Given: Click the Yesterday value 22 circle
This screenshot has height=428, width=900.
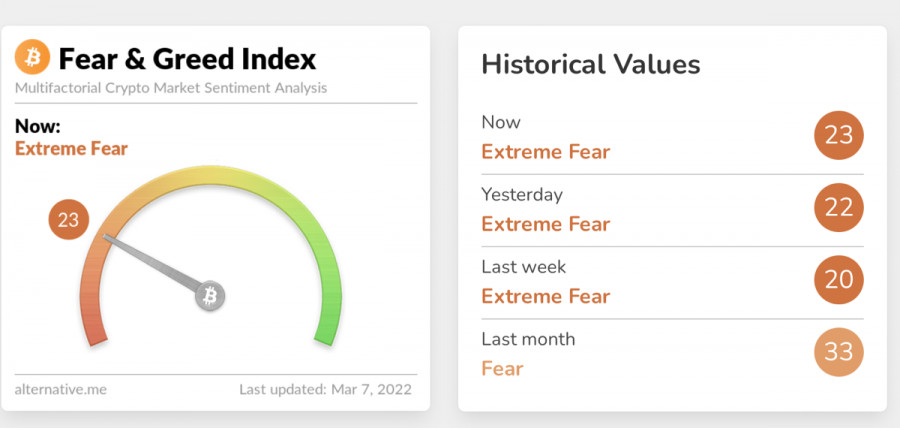Looking at the screenshot, I should 838,208.
